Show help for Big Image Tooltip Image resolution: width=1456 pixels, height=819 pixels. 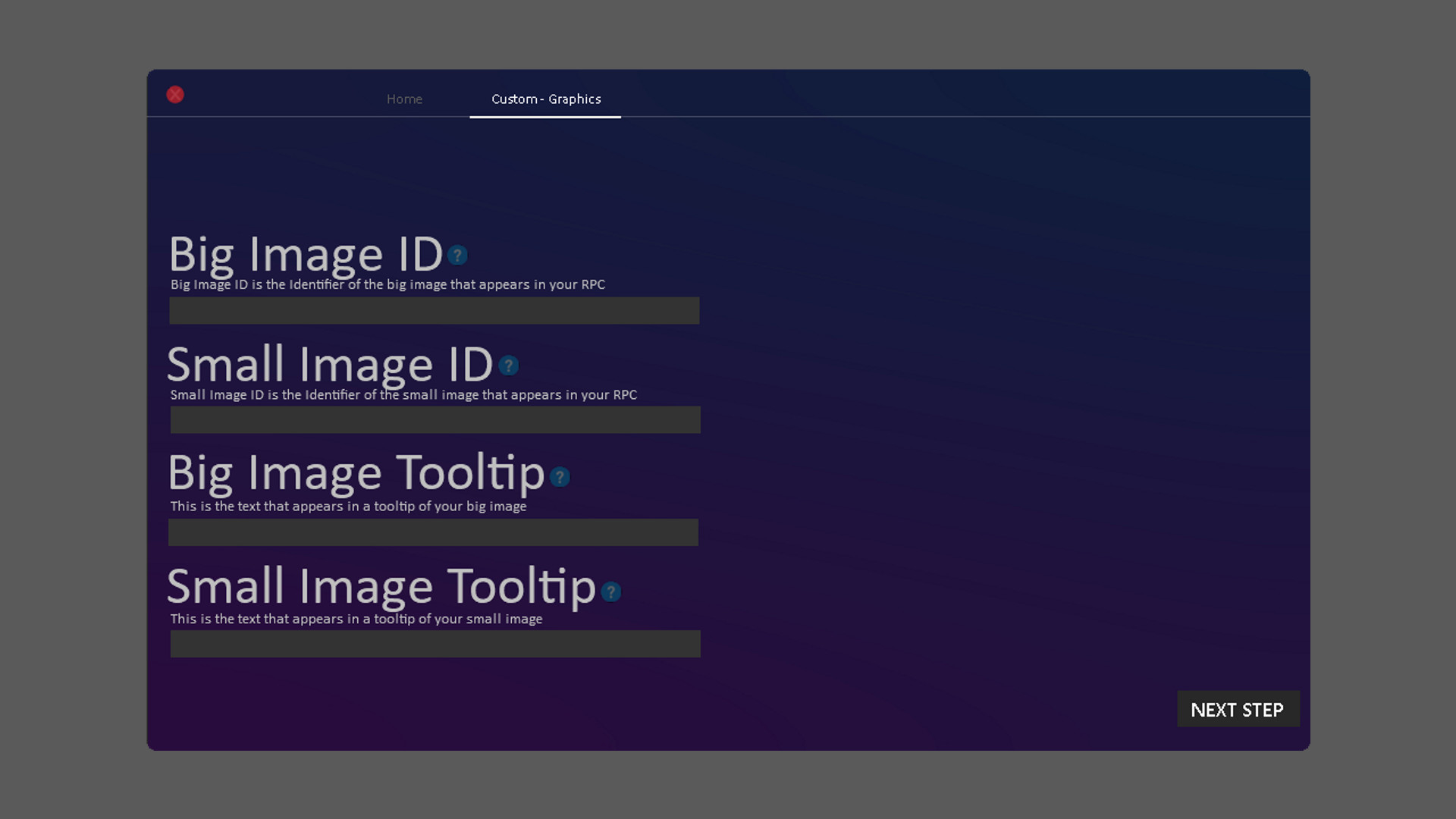[x=560, y=477]
